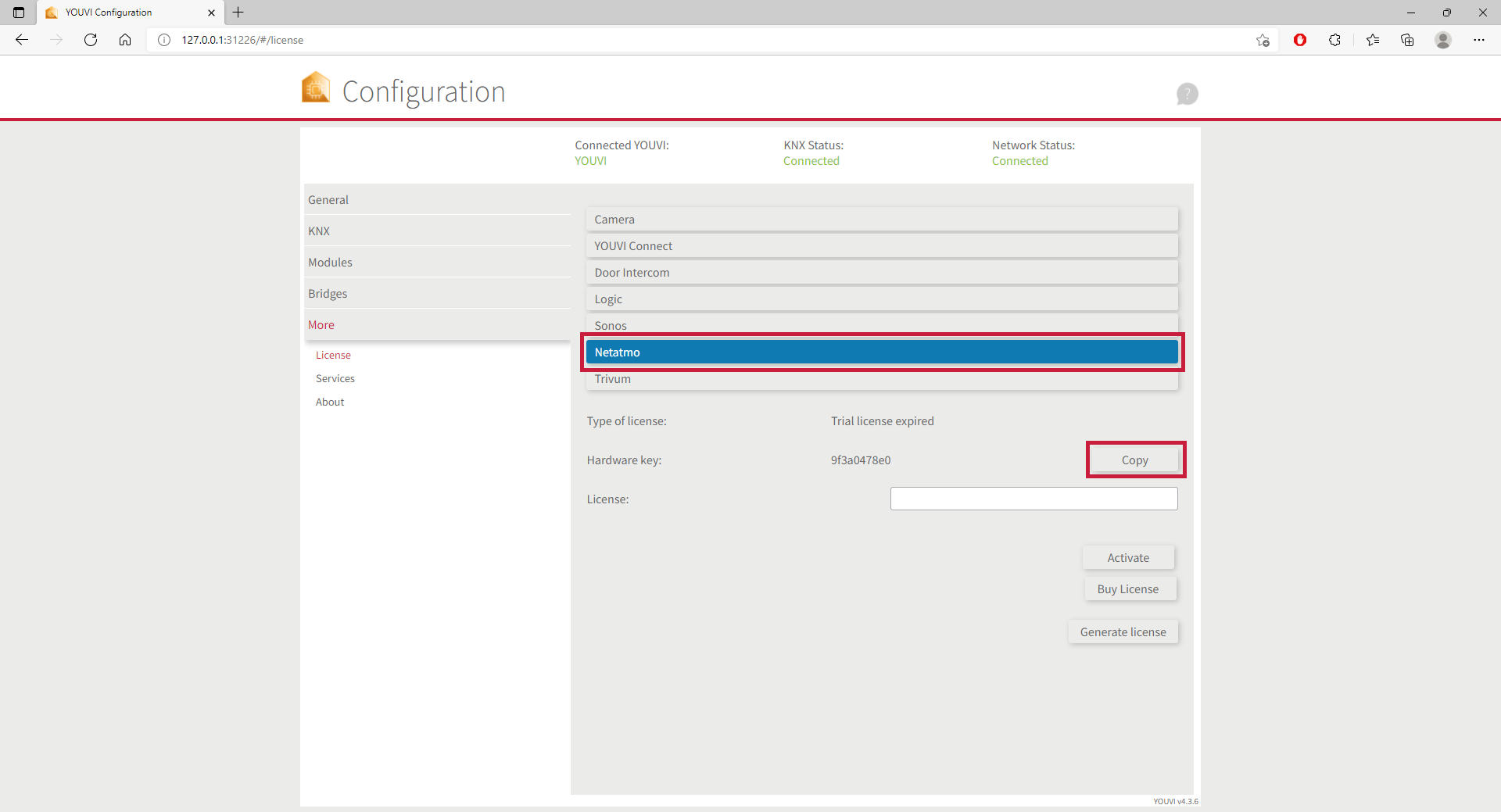Screen dimensions: 1501x812
Task: Open the Modules menu section
Action: [438, 263]
